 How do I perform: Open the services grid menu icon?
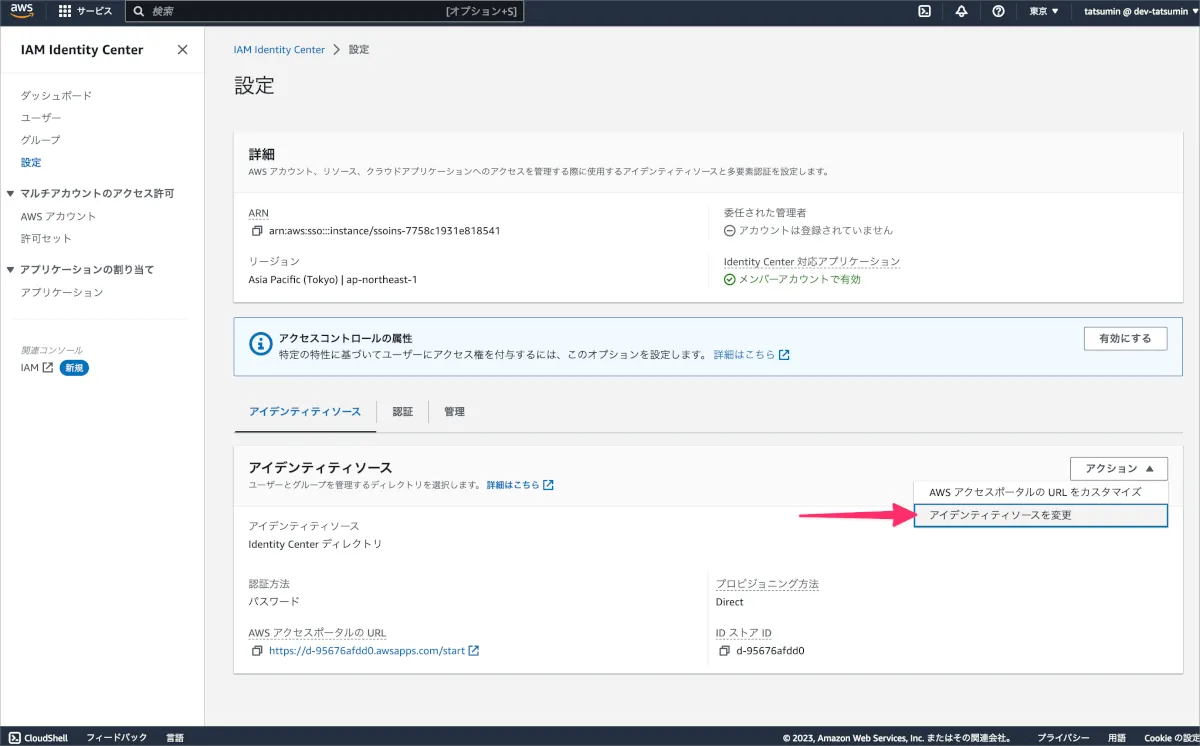tap(65, 11)
